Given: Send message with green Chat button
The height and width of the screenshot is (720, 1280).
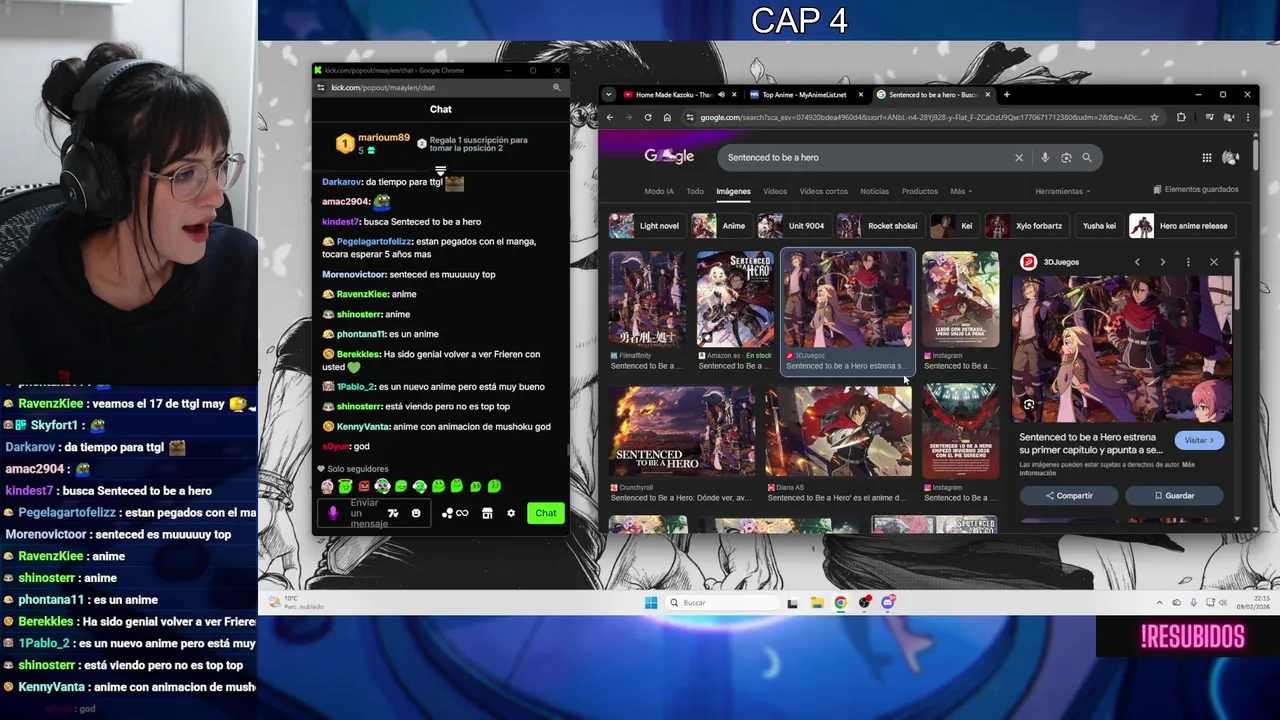Looking at the screenshot, I should click(x=545, y=513).
